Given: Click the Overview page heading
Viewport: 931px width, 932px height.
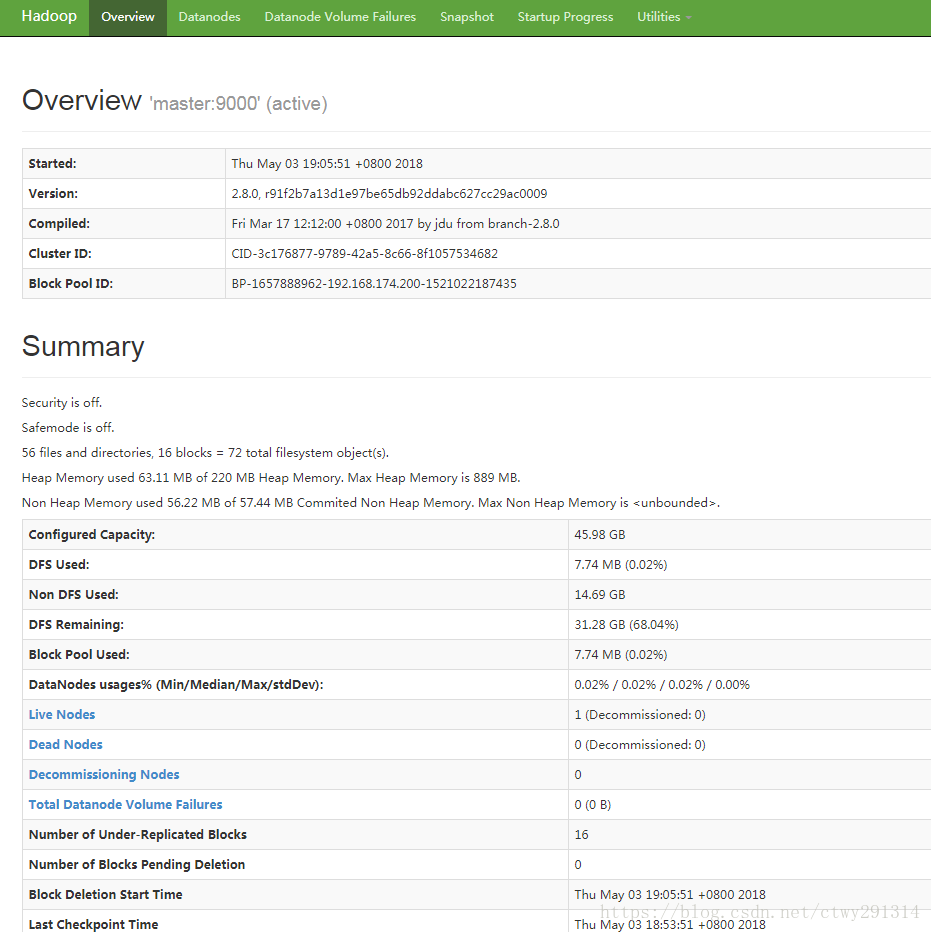Looking at the screenshot, I should [x=82, y=100].
